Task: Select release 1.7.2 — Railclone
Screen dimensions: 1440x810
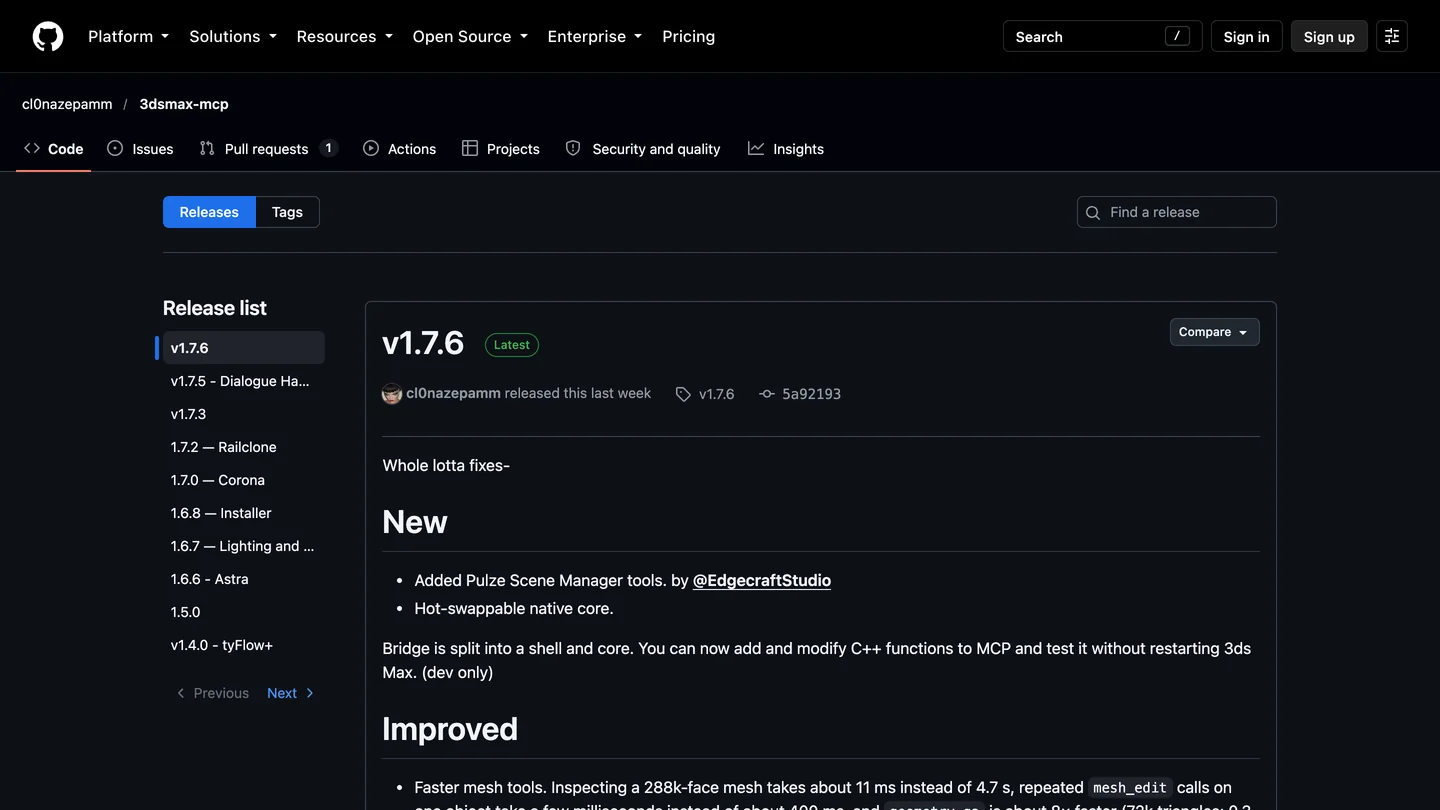Action: 244,447
